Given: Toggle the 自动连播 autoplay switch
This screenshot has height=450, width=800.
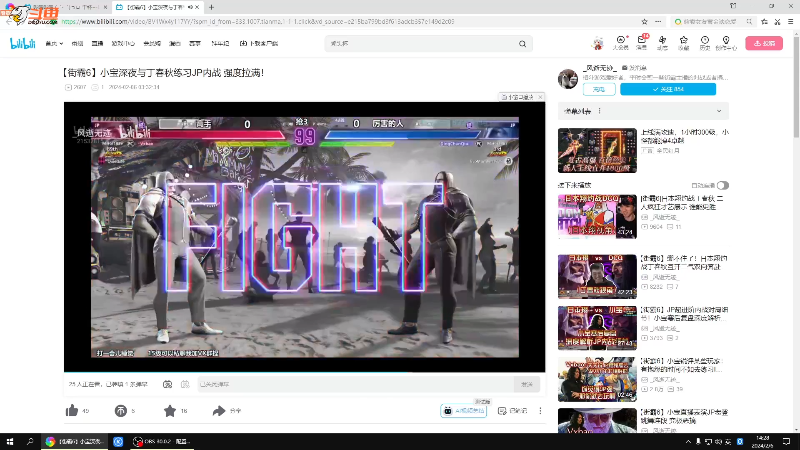Looking at the screenshot, I should pyautogui.click(x=722, y=185).
